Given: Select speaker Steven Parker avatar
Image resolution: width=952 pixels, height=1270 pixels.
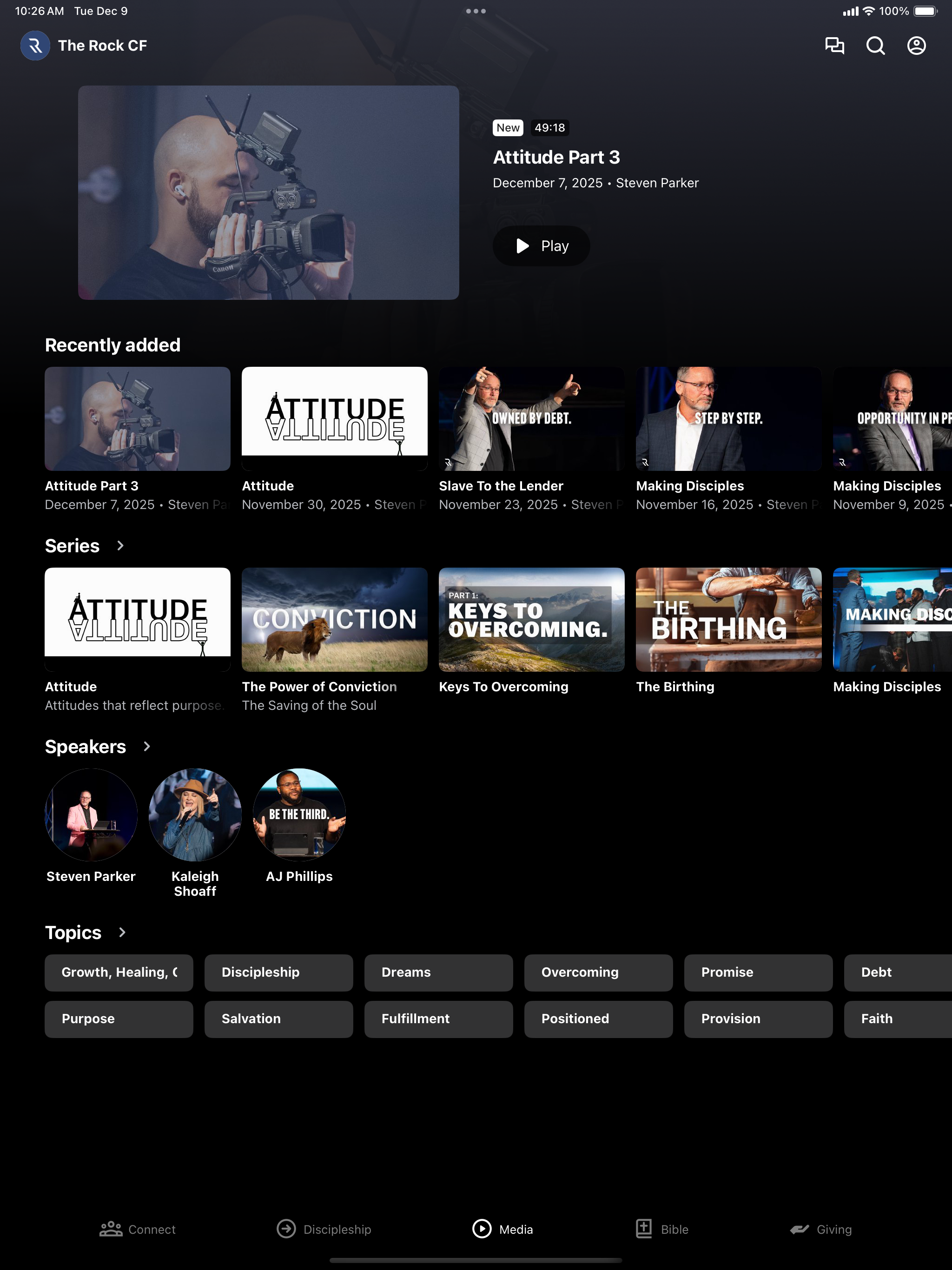Looking at the screenshot, I should pyautogui.click(x=91, y=815).
